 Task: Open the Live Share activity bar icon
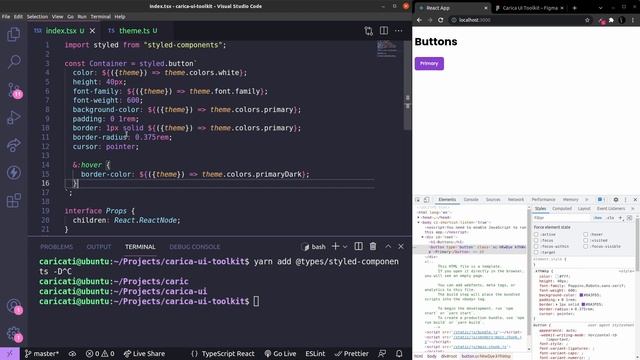coord(13,145)
